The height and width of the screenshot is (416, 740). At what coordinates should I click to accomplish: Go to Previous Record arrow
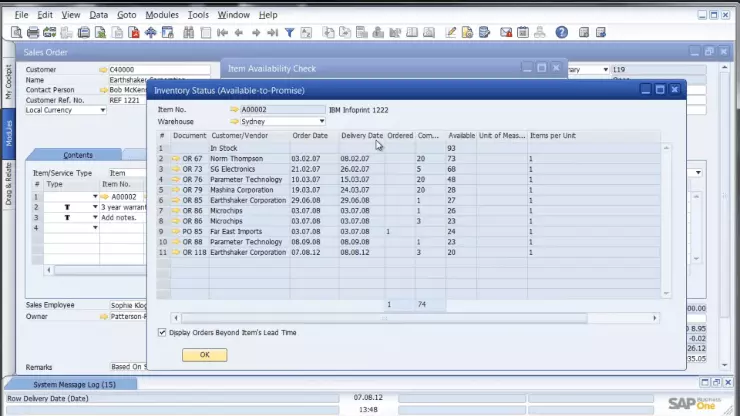pyautogui.click(x=239, y=33)
